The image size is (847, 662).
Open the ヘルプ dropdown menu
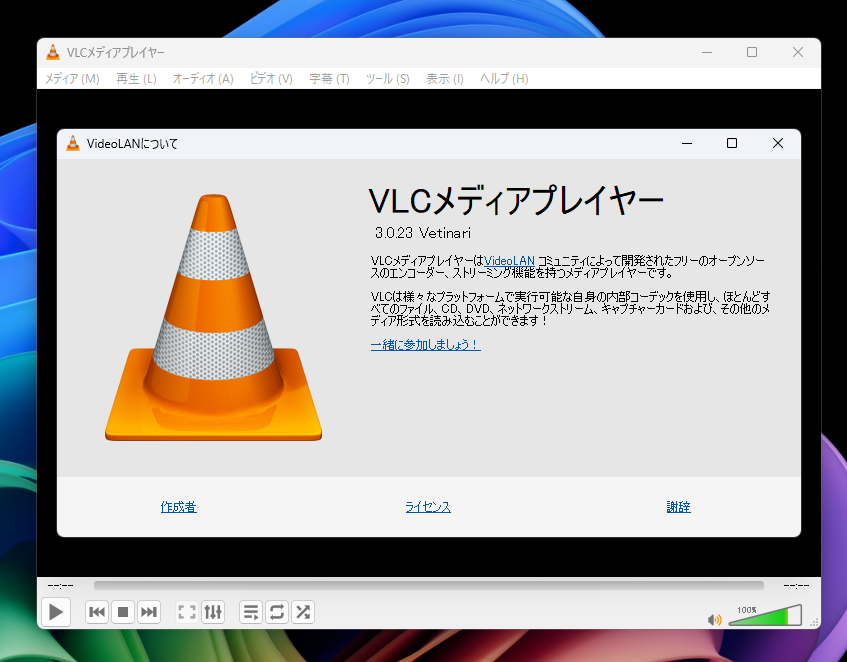coord(503,78)
